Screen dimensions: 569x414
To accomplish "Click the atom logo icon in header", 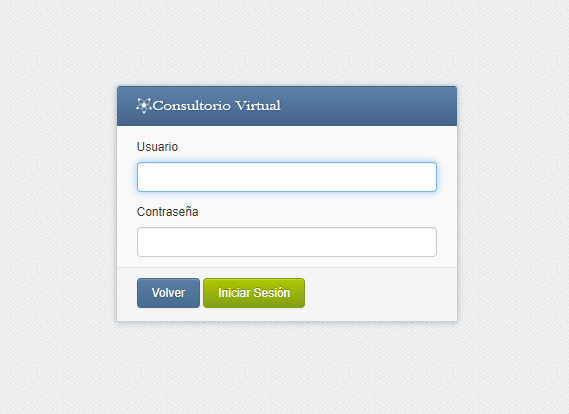I will pos(144,106).
